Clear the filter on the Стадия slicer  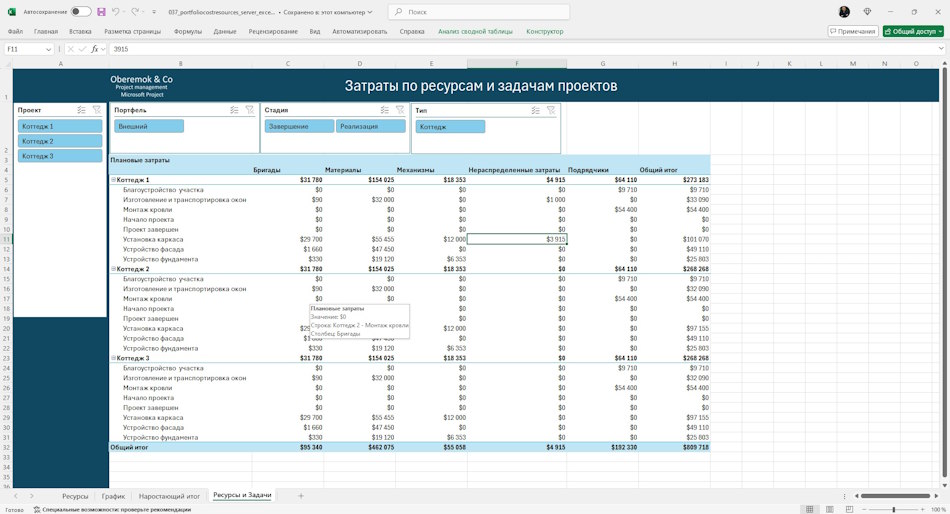(400, 110)
